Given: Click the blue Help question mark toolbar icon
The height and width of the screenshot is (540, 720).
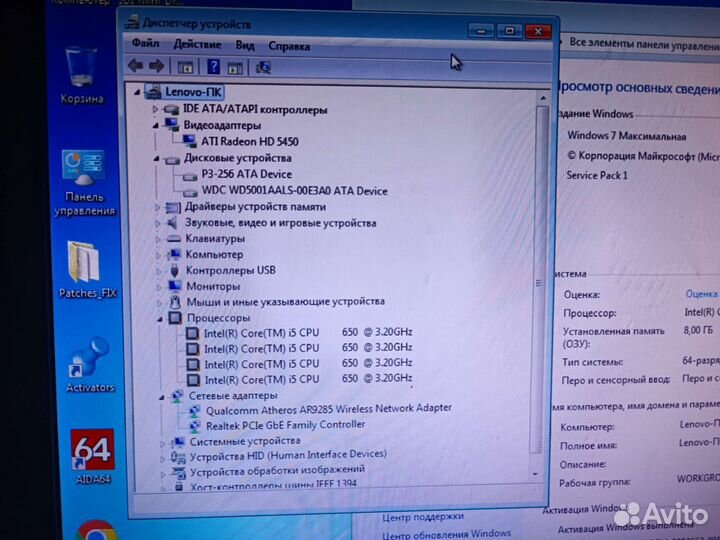Looking at the screenshot, I should 213,67.
